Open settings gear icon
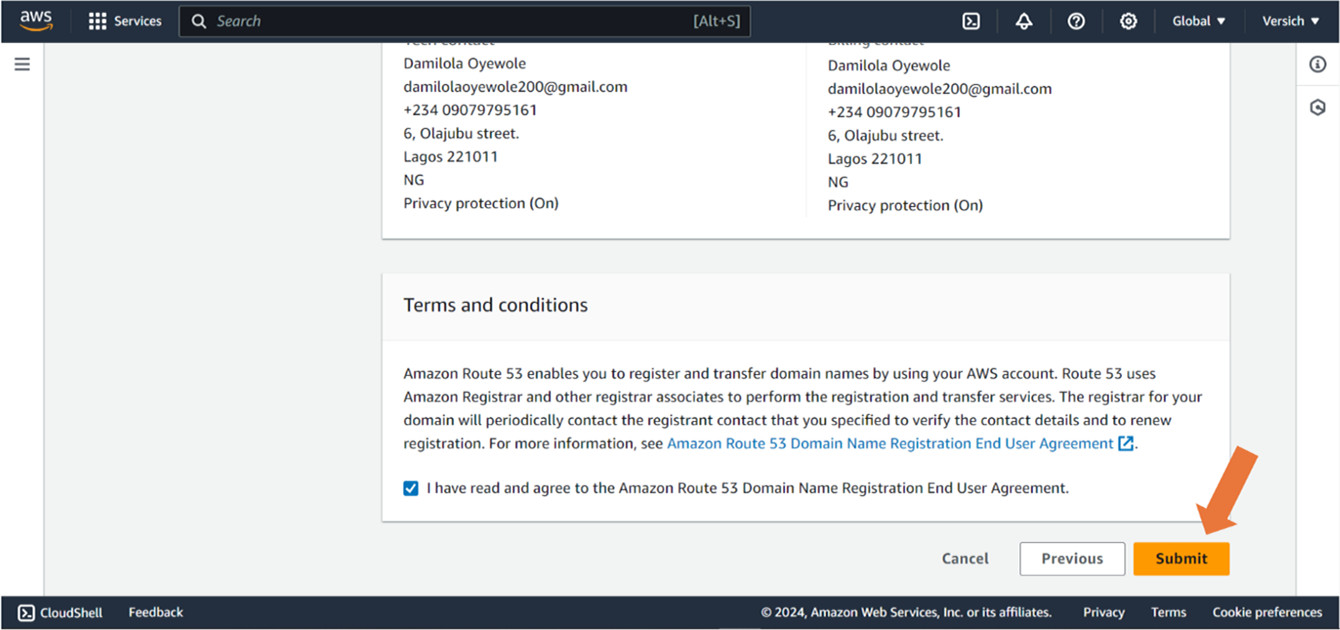1340x630 pixels. coord(1128,21)
